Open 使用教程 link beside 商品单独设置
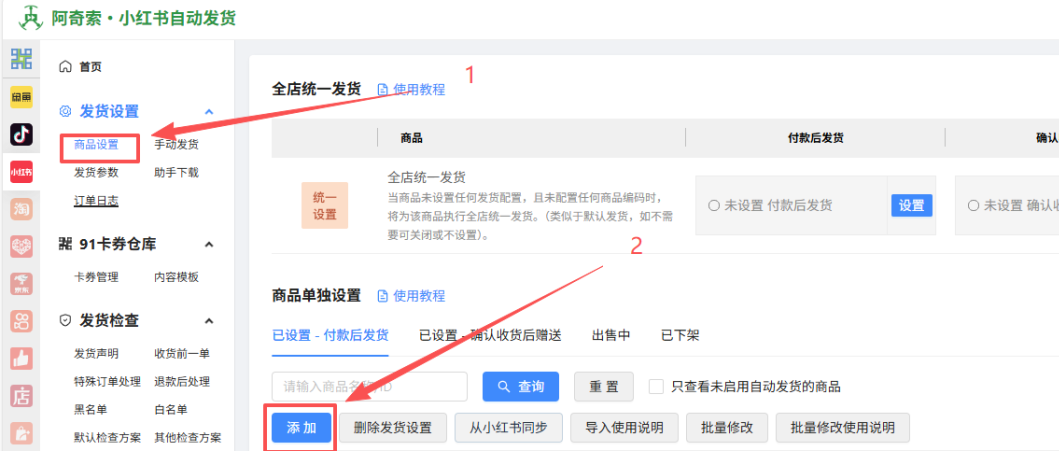1059x451 pixels. pyautogui.click(x=419, y=296)
